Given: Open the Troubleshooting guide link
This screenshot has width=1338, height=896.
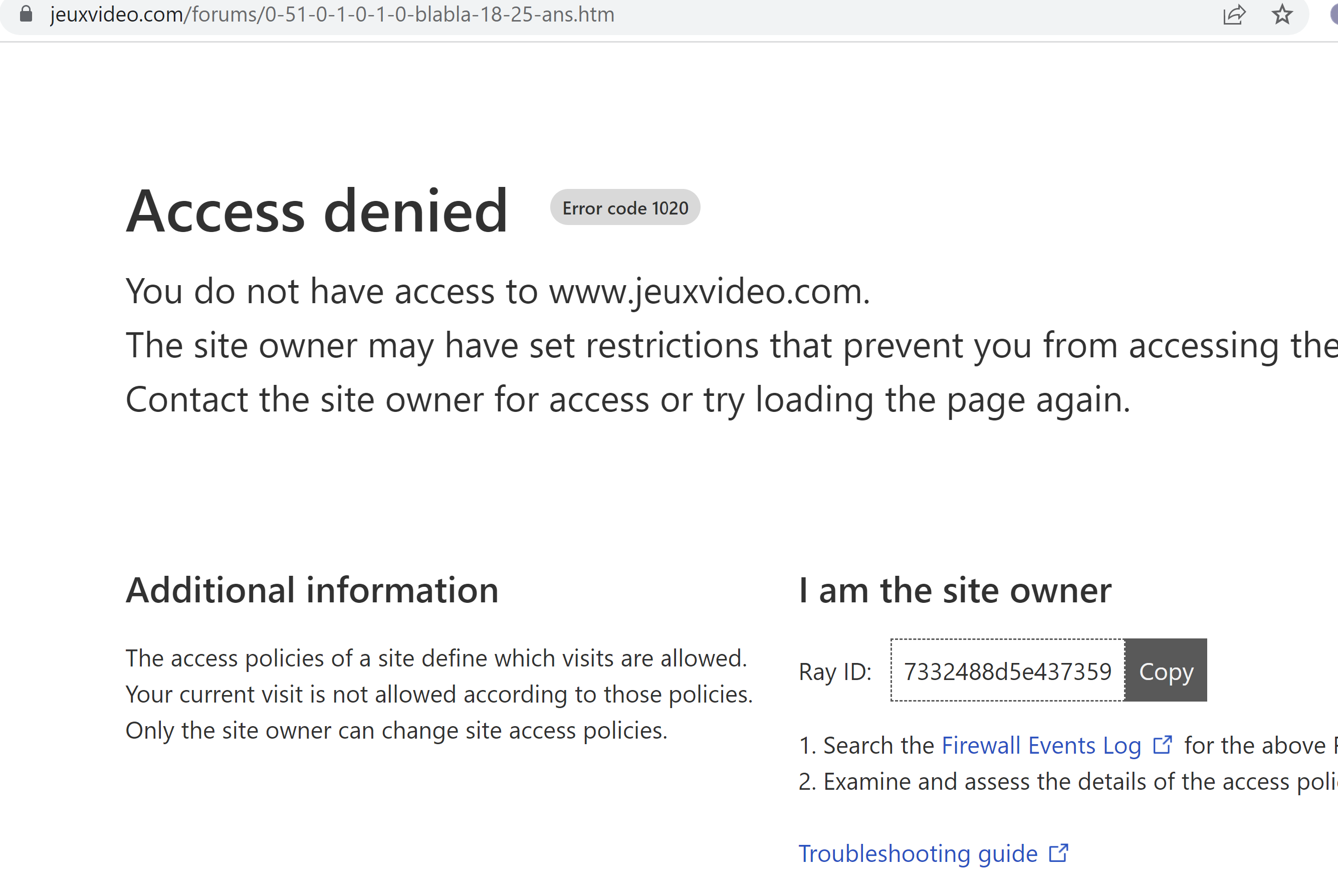Looking at the screenshot, I should [x=918, y=854].
